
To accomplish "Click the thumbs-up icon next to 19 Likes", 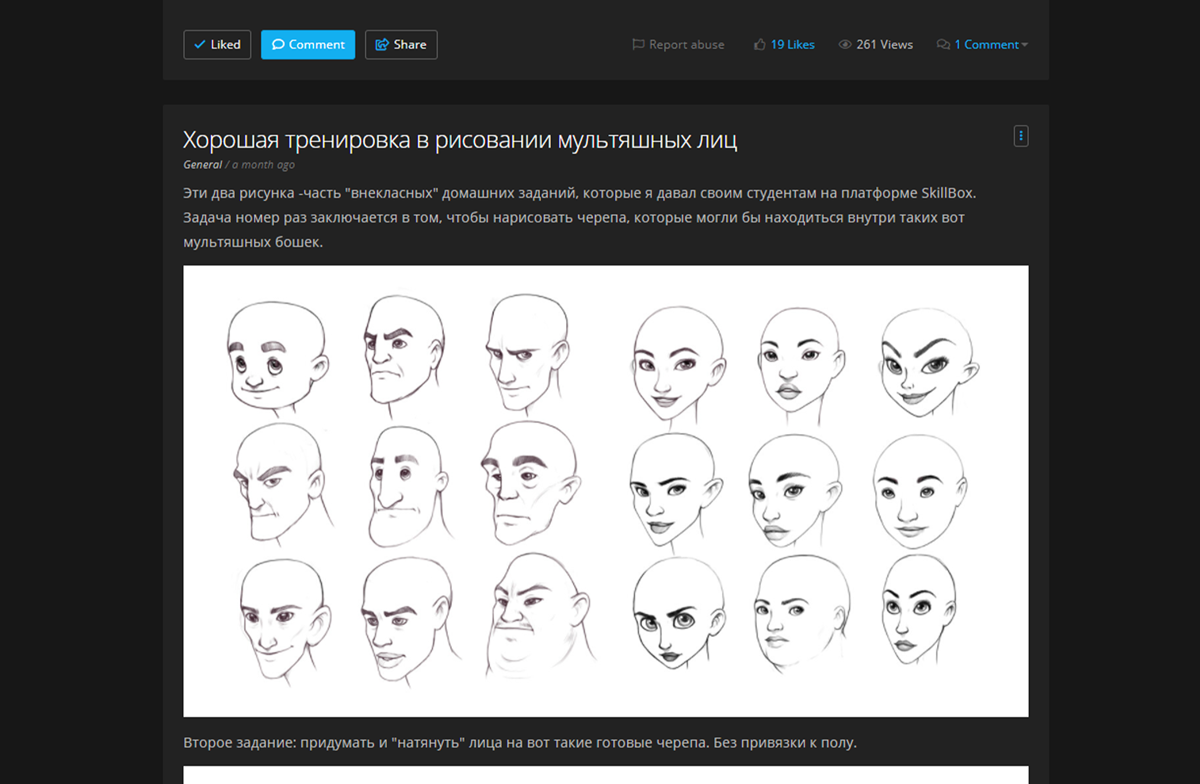I will (760, 45).
